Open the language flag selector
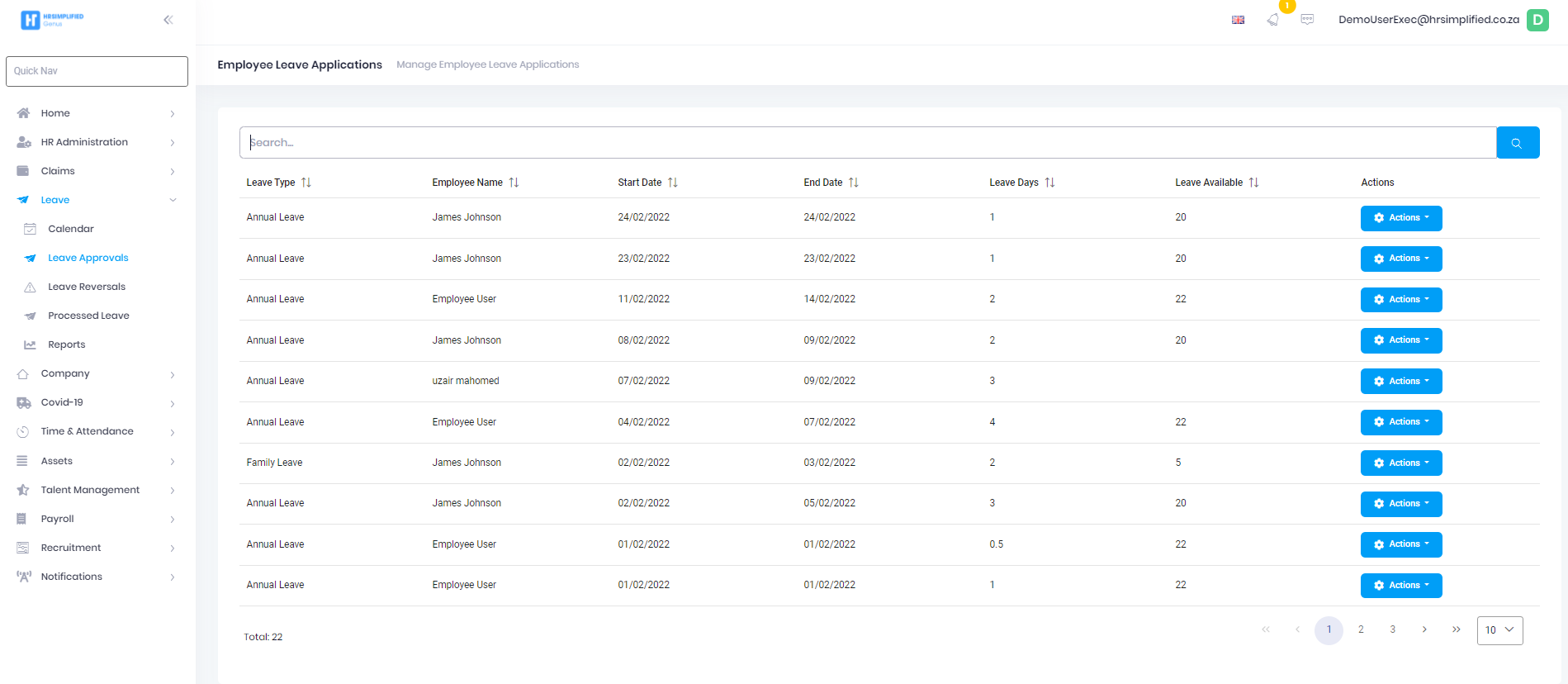The image size is (1568, 684). 1238,20
